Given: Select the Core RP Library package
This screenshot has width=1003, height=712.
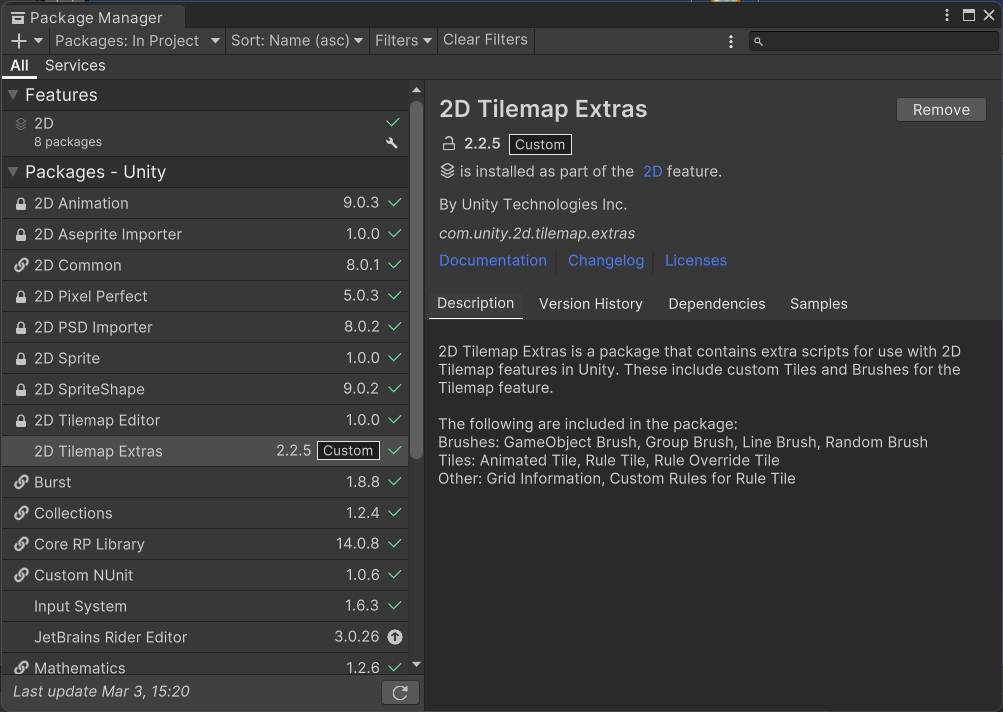Looking at the screenshot, I should pyautogui.click(x=205, y=544).
